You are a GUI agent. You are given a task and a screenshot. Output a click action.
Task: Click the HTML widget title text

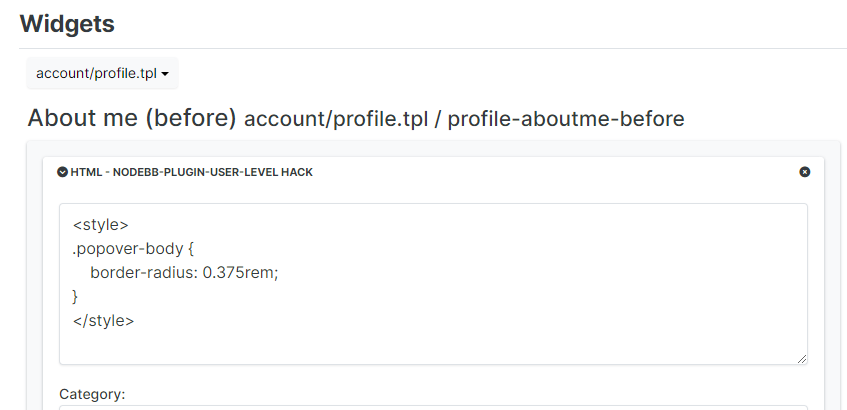tap(192, 172)
